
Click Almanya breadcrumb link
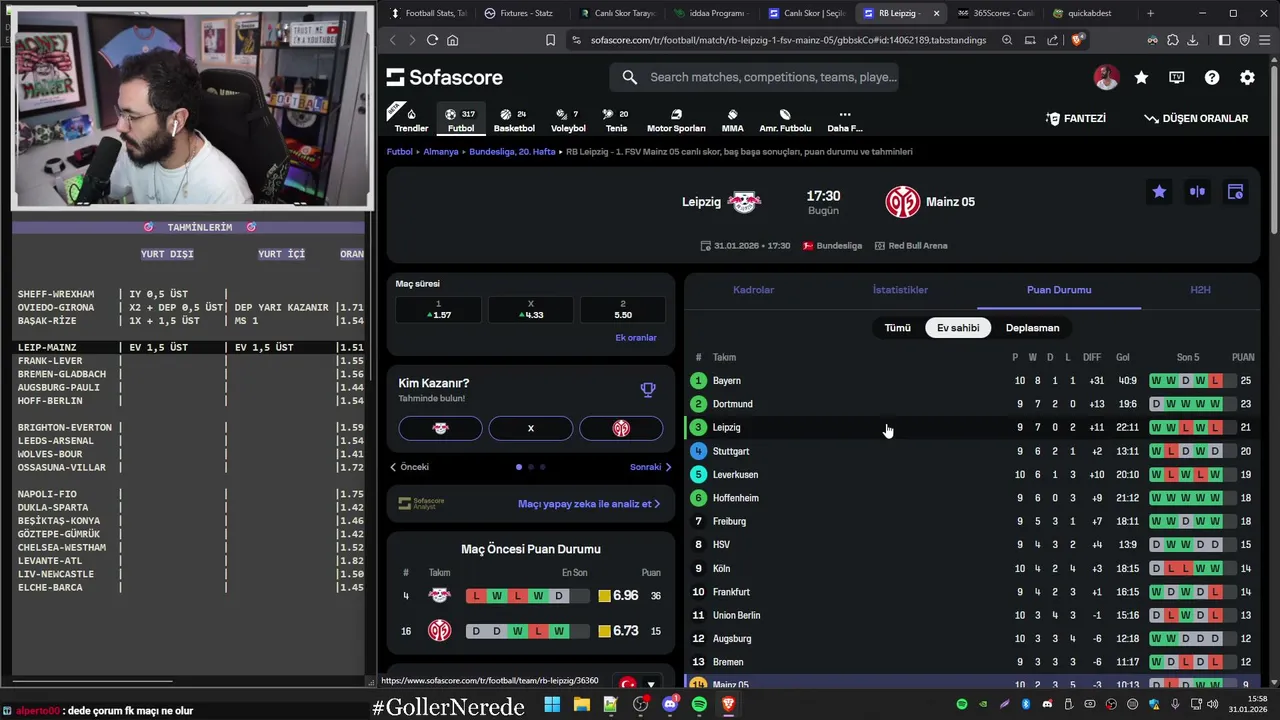tap(441, 152)
